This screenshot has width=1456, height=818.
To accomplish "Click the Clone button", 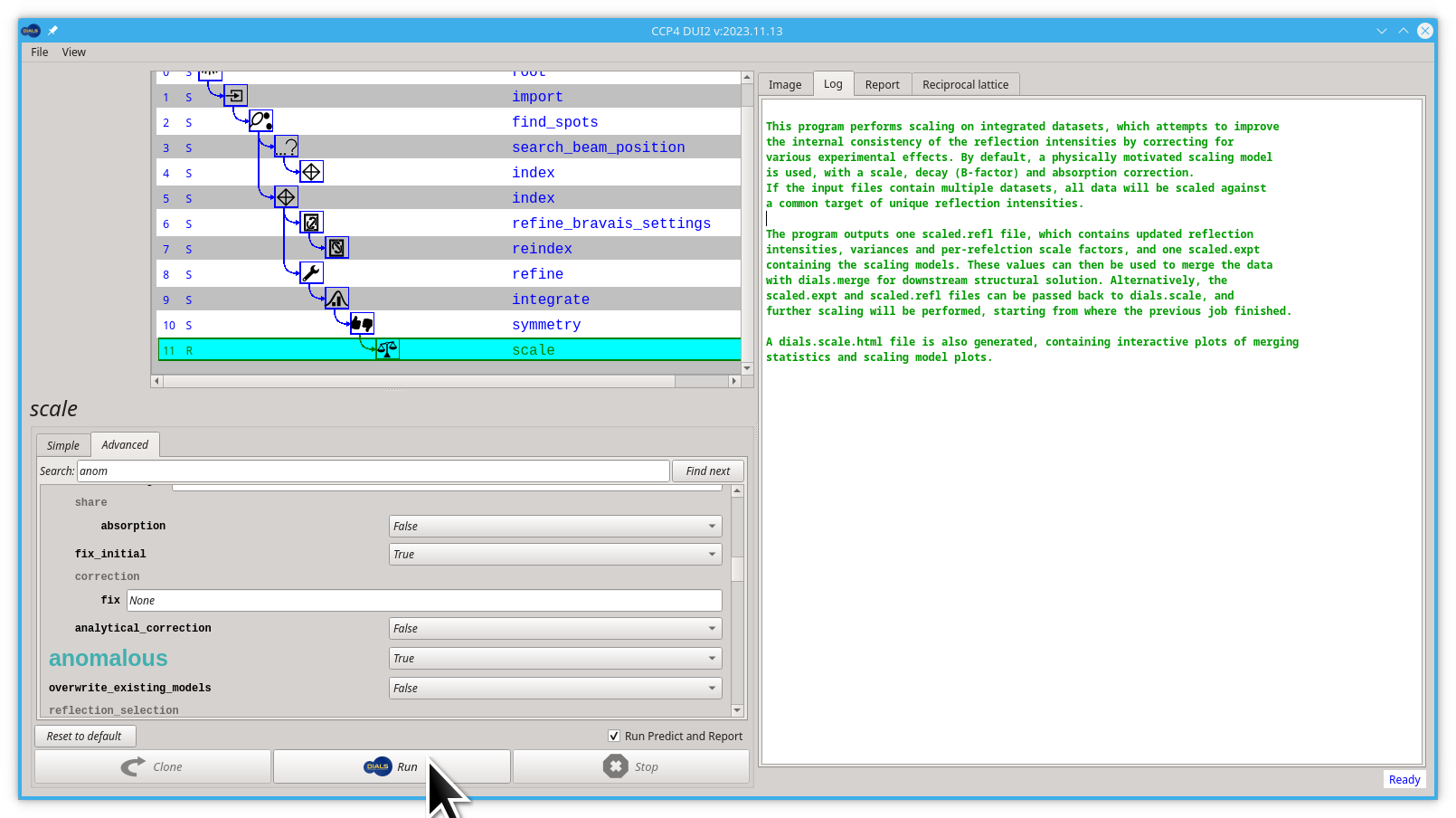I will pyautogui.click(x=153, y=766).
